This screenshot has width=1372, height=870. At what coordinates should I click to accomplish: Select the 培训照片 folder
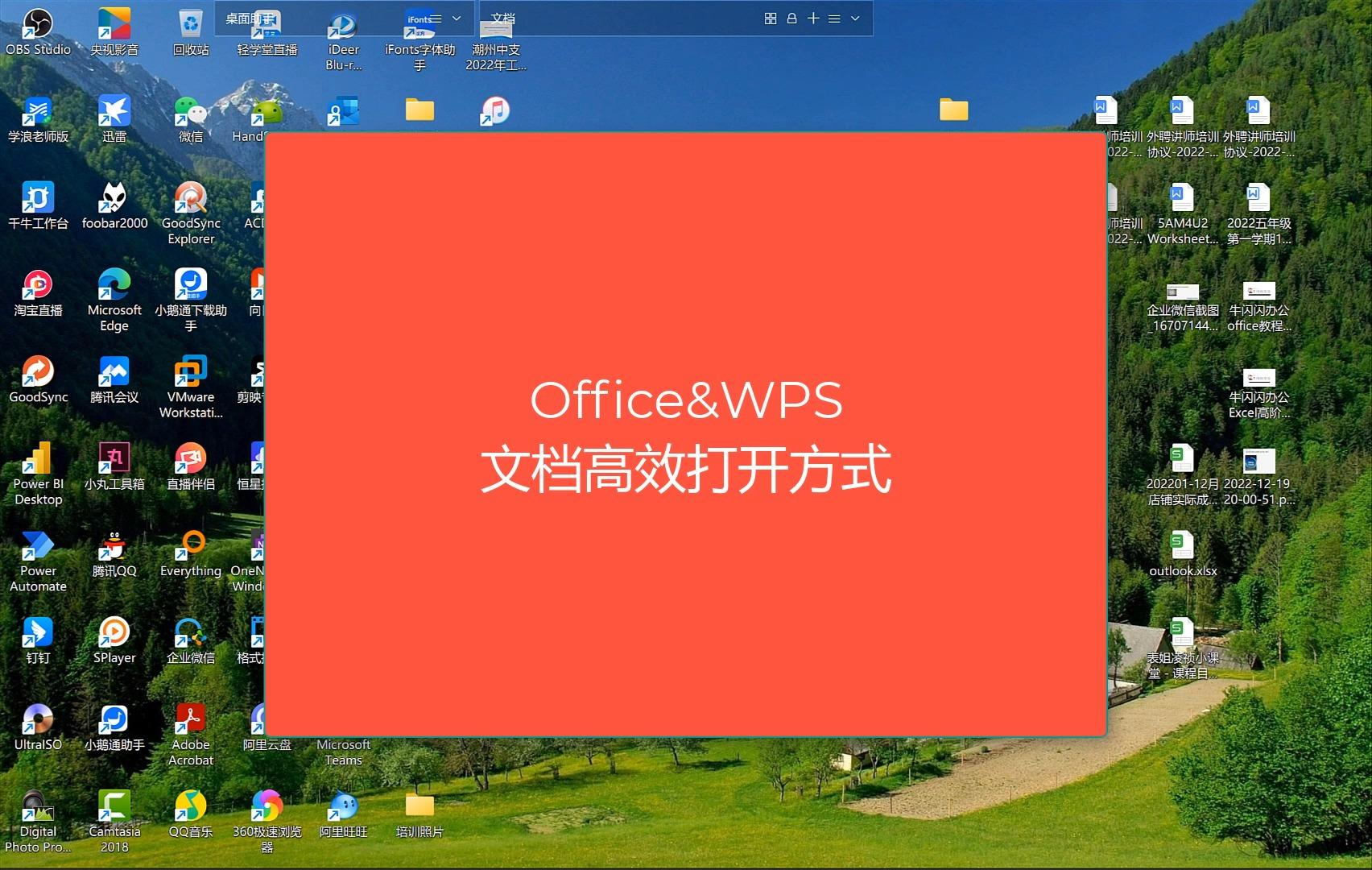click(419, 815)
